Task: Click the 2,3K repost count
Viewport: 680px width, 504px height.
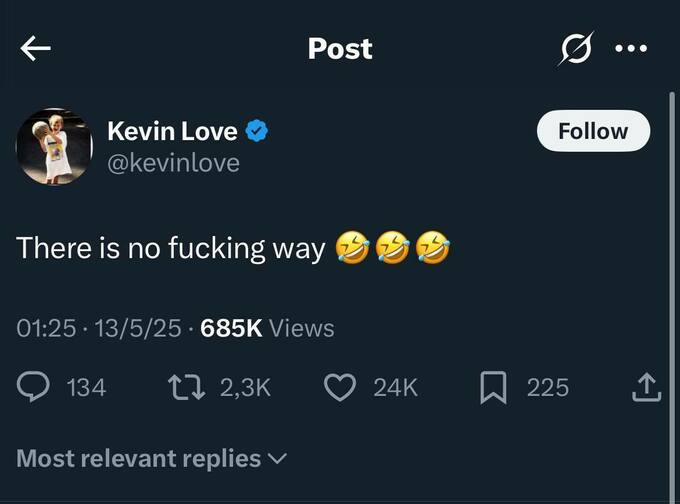Action: click(244, 387)
